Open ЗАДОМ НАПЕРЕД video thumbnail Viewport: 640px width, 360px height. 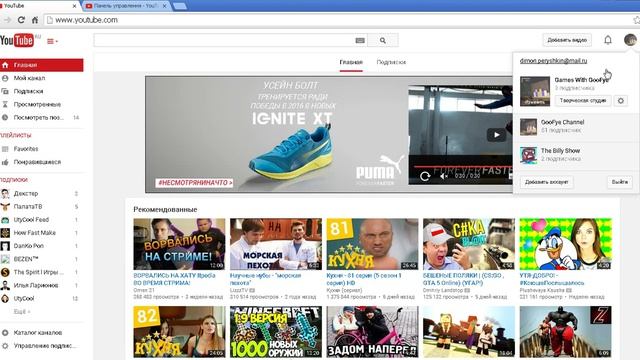(372, 332)
